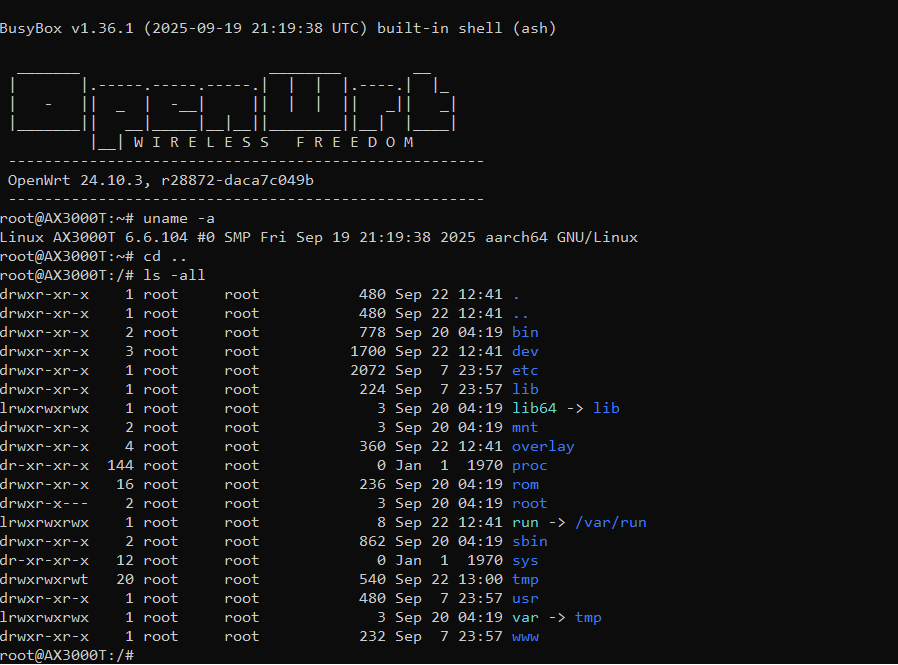898x665 pixels.
Task: Click the 'lib64' symlink name
Action: pos(534,408)
